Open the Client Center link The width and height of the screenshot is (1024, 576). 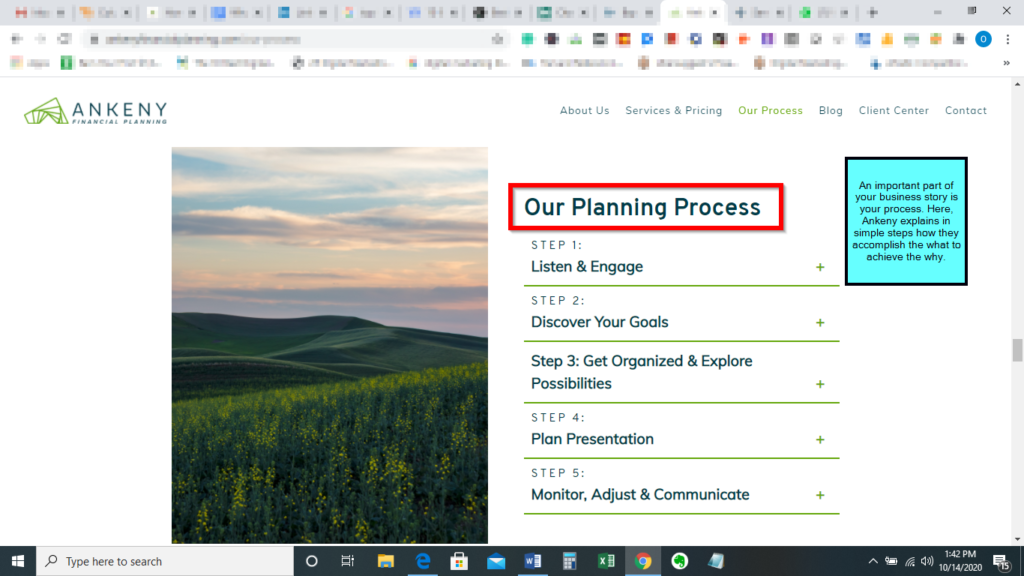click(x=893, y=111)
